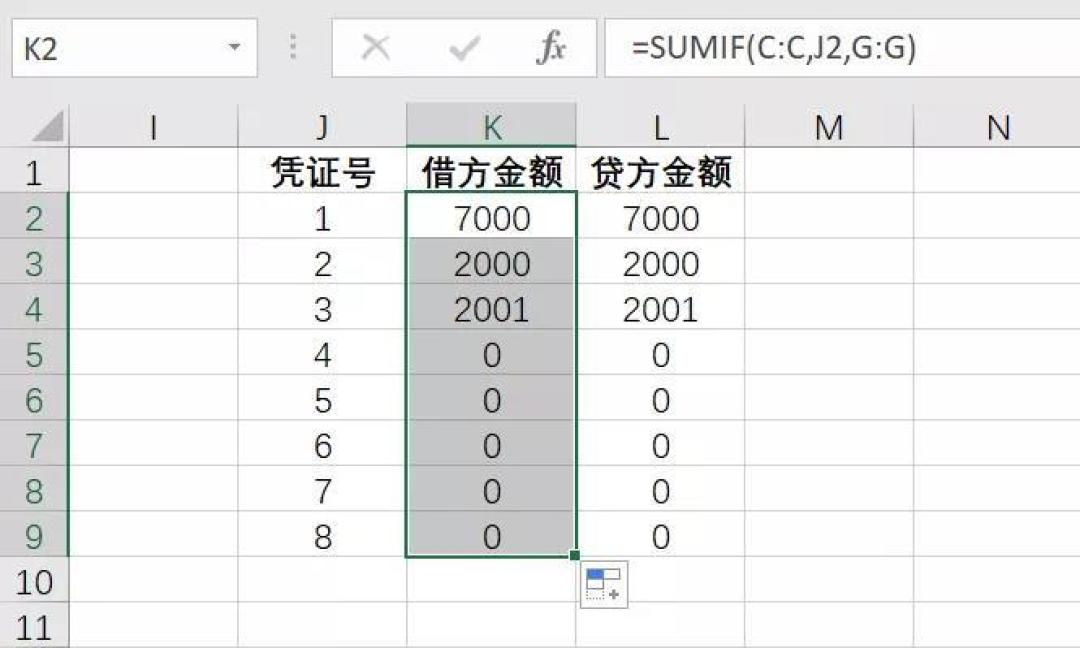Click the Insert Function fx icon

point(551,48)
